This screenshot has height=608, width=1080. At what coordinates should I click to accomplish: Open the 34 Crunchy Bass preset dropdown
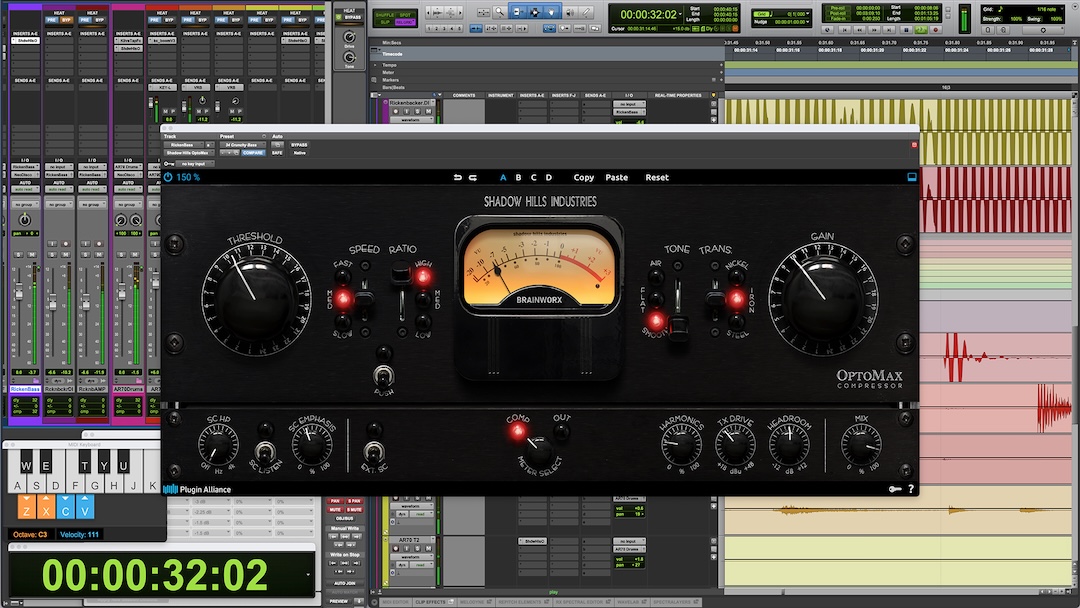click(x=242, y=145)
